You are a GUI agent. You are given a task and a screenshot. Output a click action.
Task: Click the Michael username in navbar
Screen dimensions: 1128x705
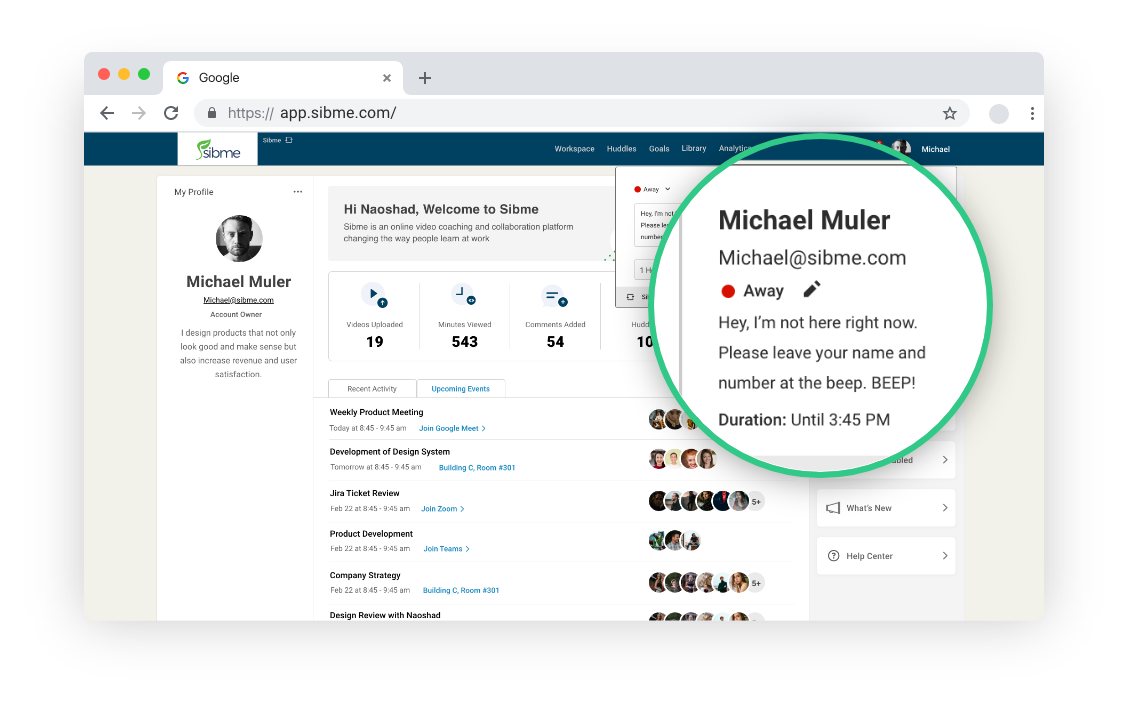pyautogui.click(x=935, y=149)
